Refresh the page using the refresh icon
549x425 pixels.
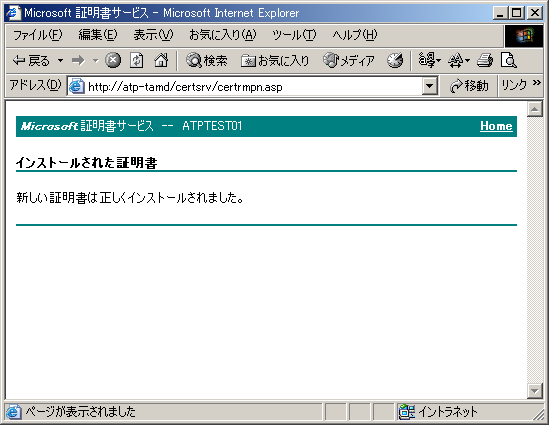tap(137, 61)
